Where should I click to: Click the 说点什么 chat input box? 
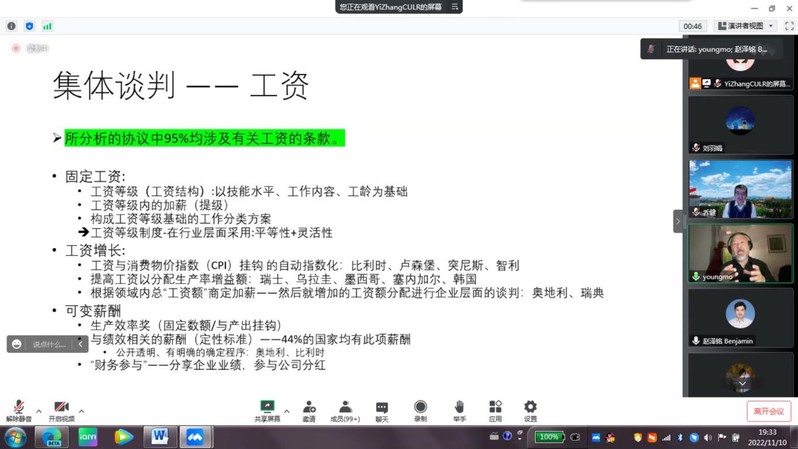tap(48, 344)
